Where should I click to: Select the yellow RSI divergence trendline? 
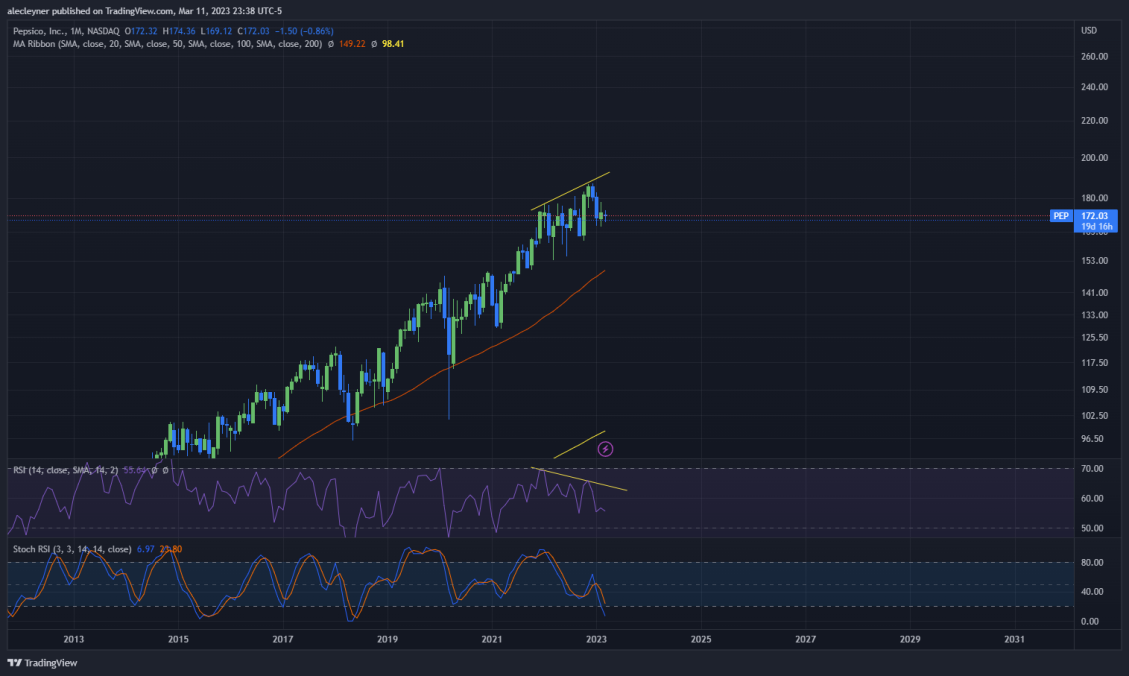coord(580,479)
